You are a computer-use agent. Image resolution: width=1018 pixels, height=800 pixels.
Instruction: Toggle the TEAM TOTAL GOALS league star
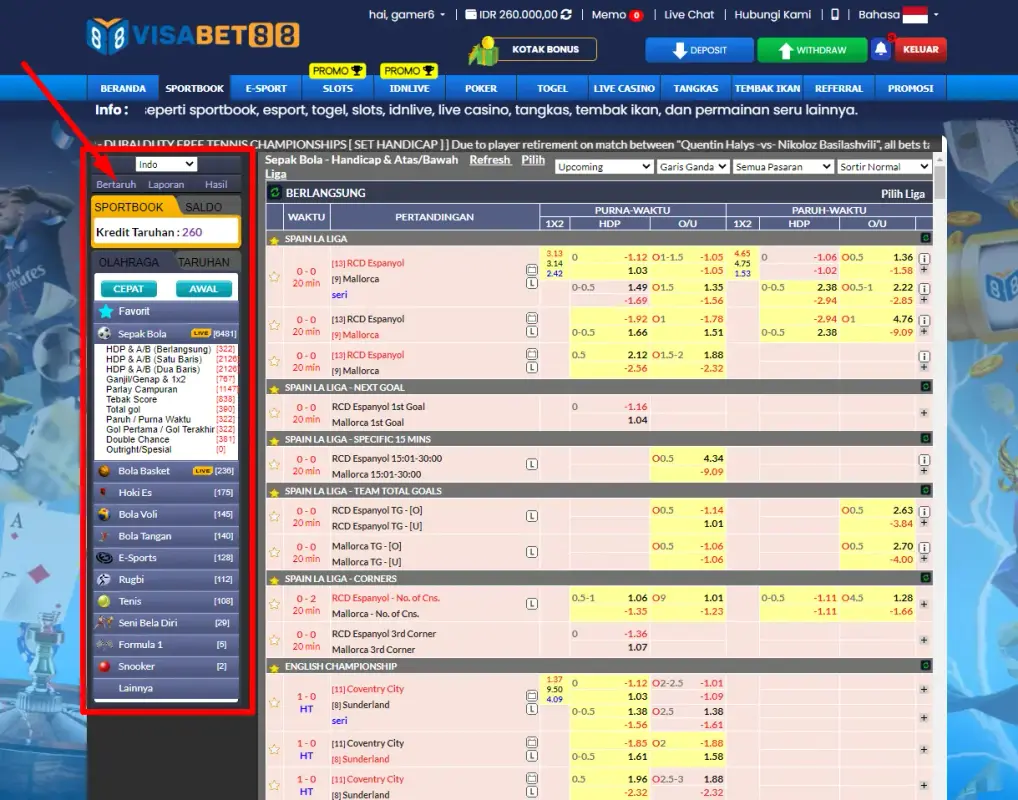click(274, 492)
